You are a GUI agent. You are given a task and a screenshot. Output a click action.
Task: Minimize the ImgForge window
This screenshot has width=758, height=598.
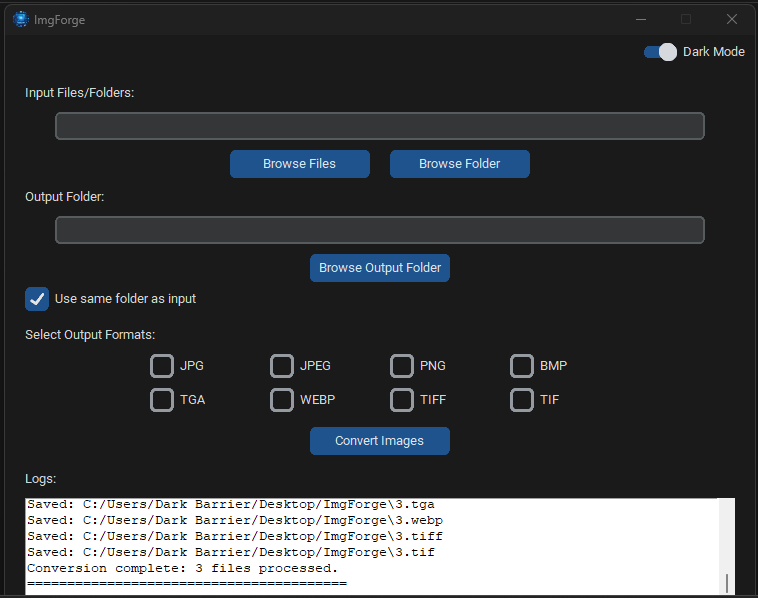pos(641,19)
